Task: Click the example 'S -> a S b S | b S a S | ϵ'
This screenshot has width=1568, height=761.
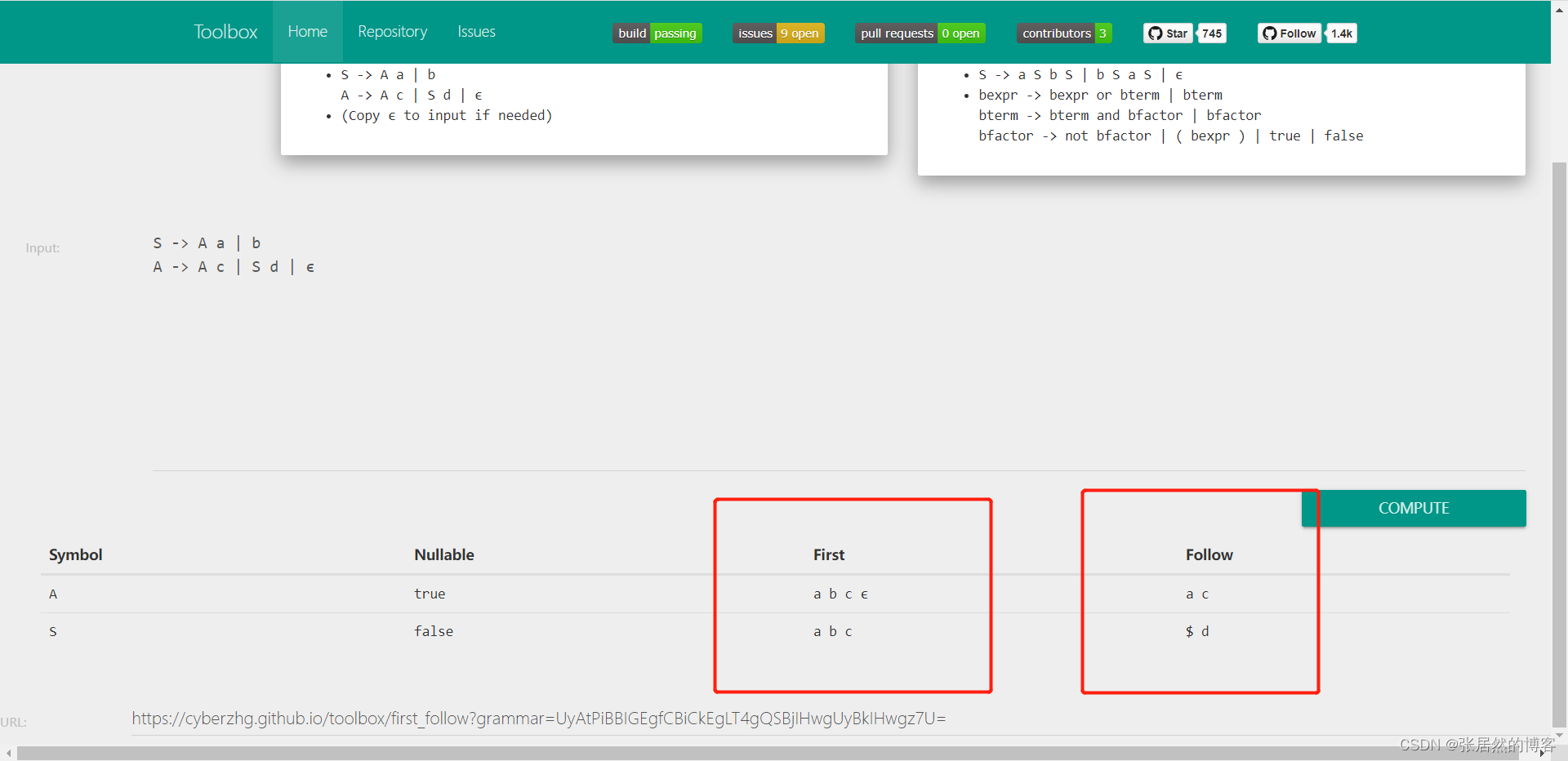Action: coord(1080,74)
